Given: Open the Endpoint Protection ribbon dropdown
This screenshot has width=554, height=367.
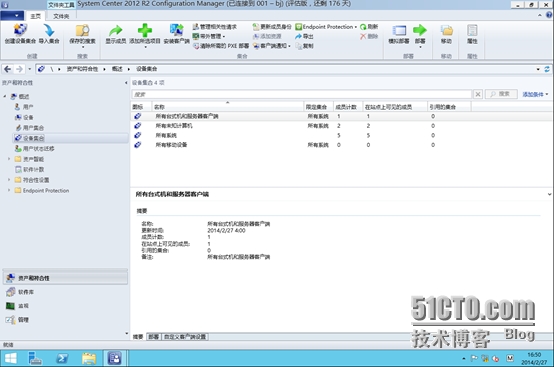Looking at the screenshot, I should click(x=326, y=27).
